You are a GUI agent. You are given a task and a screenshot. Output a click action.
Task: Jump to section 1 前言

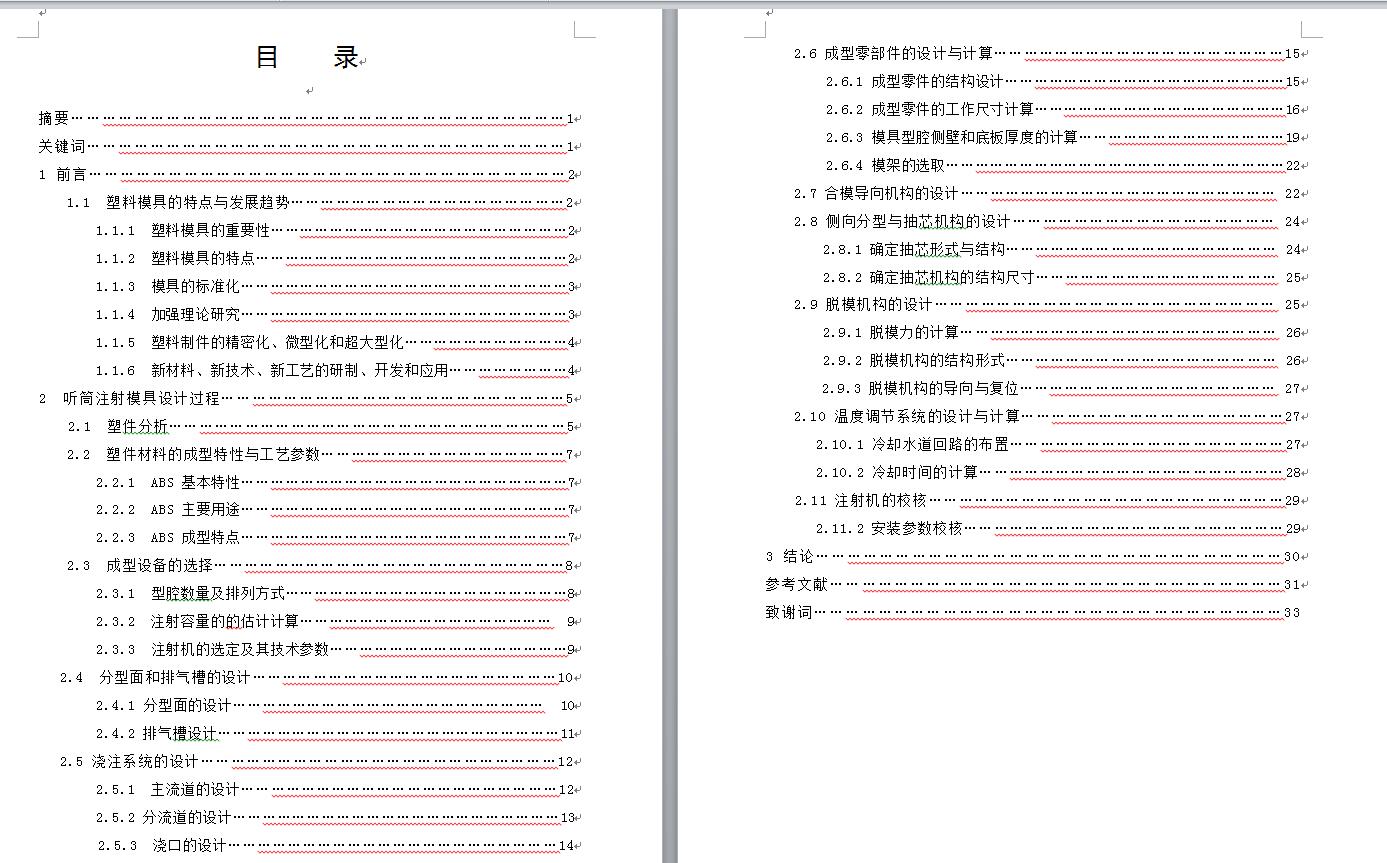tap(306, 174)
